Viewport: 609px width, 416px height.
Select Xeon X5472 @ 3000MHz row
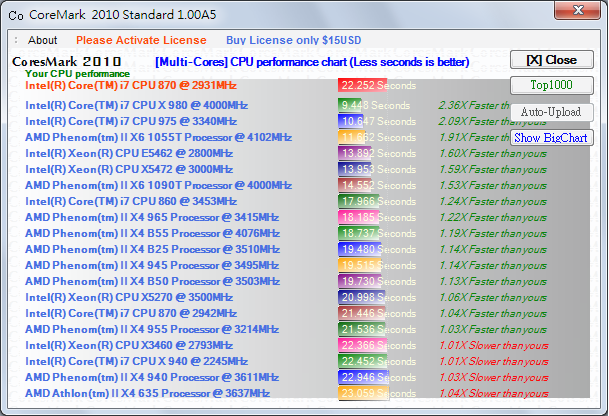tap(129, 169)
